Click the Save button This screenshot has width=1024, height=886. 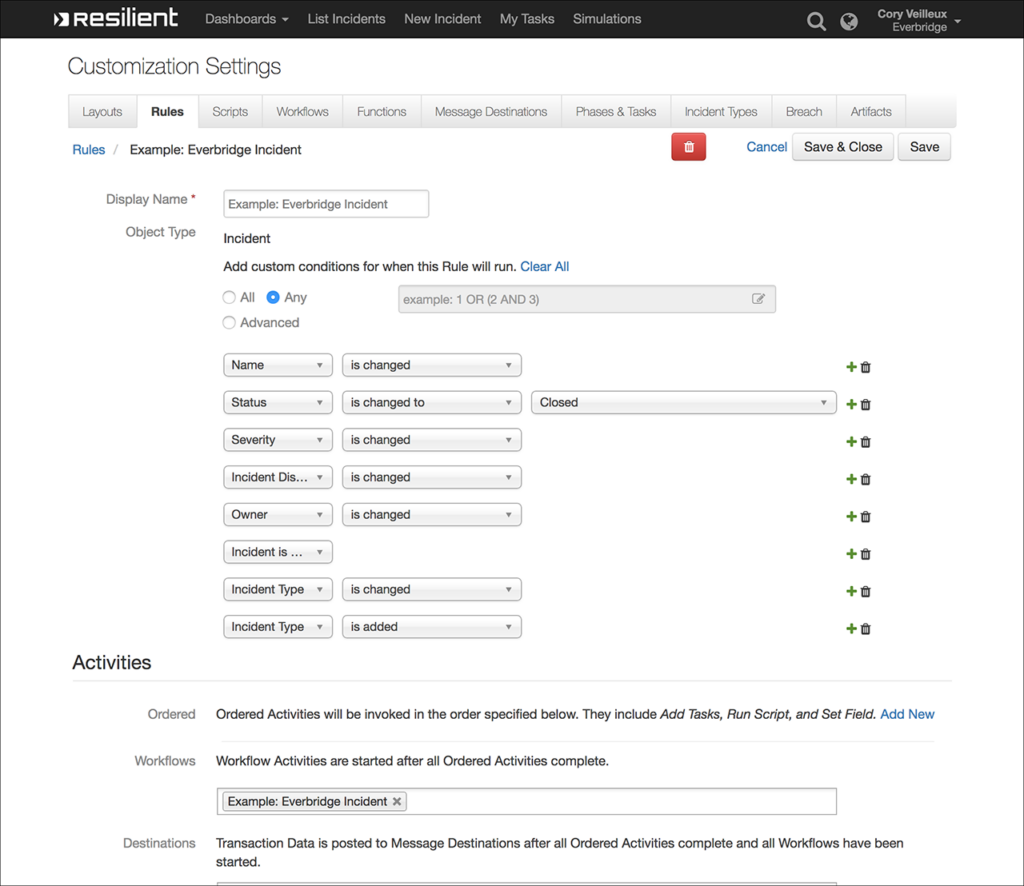924,147
